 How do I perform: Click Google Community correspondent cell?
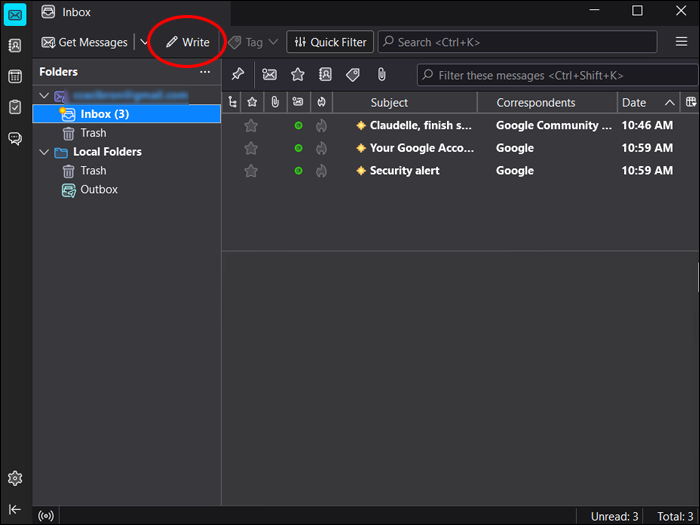coord(554,126)
